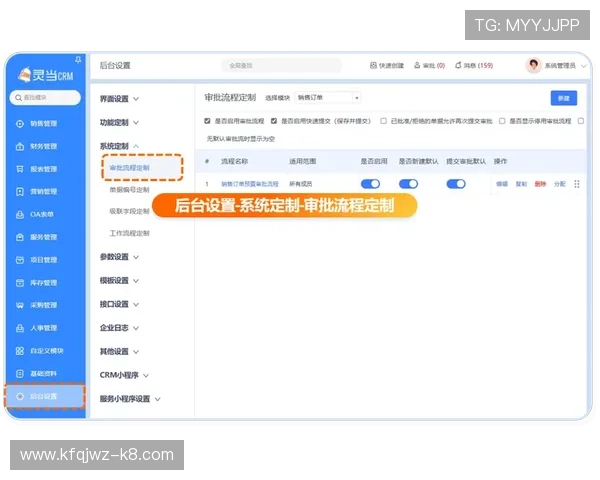Open 服务管理 sidebar icon
The height and width of the screenshot is (480, 600).
(x=20, y=237)
